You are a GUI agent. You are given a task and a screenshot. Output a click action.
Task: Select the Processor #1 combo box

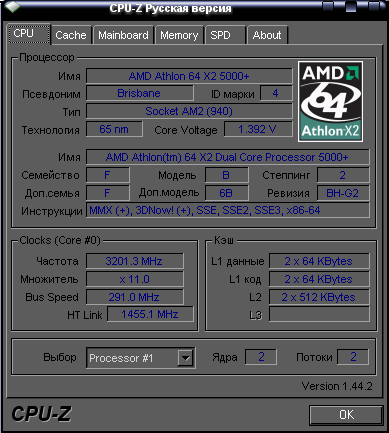[141, 358]
